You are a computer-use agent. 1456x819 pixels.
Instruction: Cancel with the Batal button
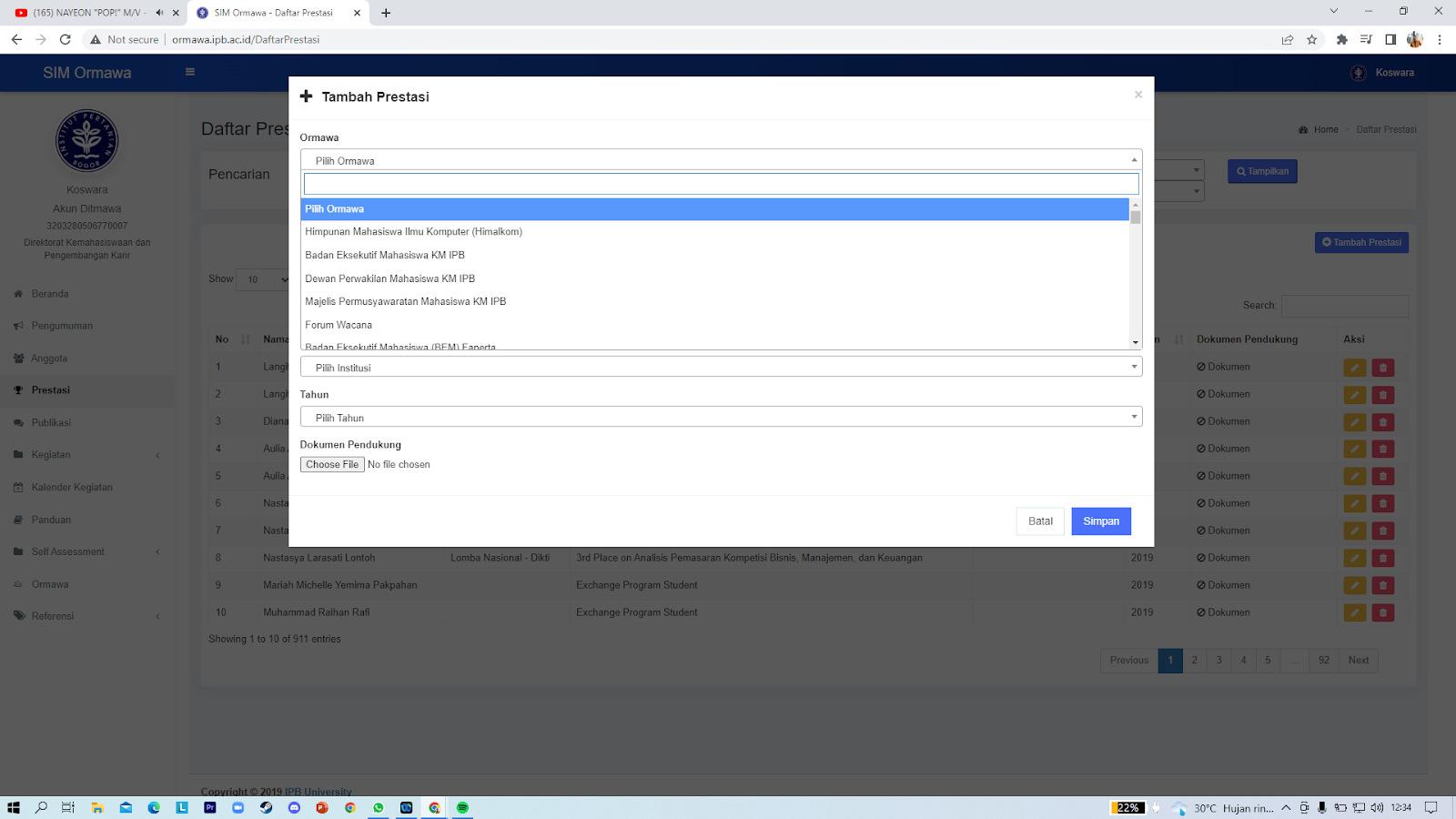[x=1040, y=521]
